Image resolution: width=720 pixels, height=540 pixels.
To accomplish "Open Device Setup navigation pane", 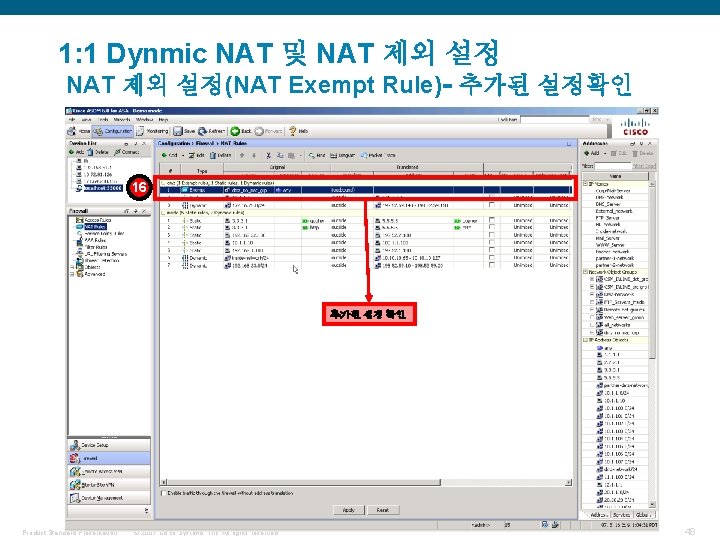I will coord(109,445).
